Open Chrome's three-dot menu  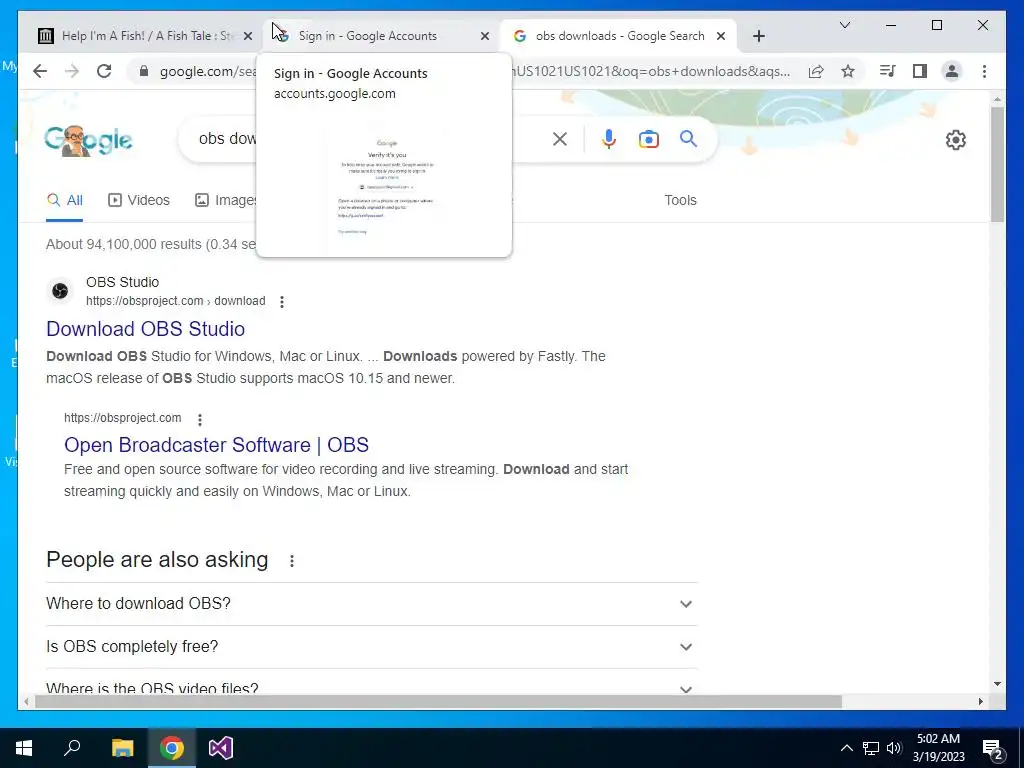[984, 71]
